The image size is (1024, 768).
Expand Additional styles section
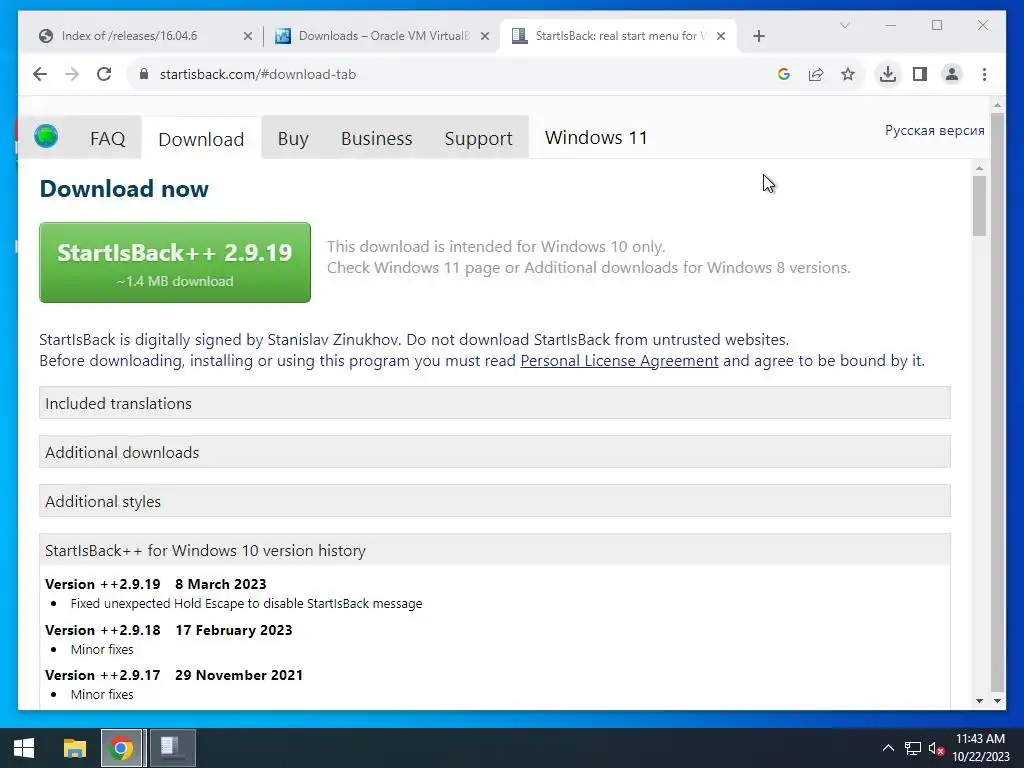(x=495, y=501)
